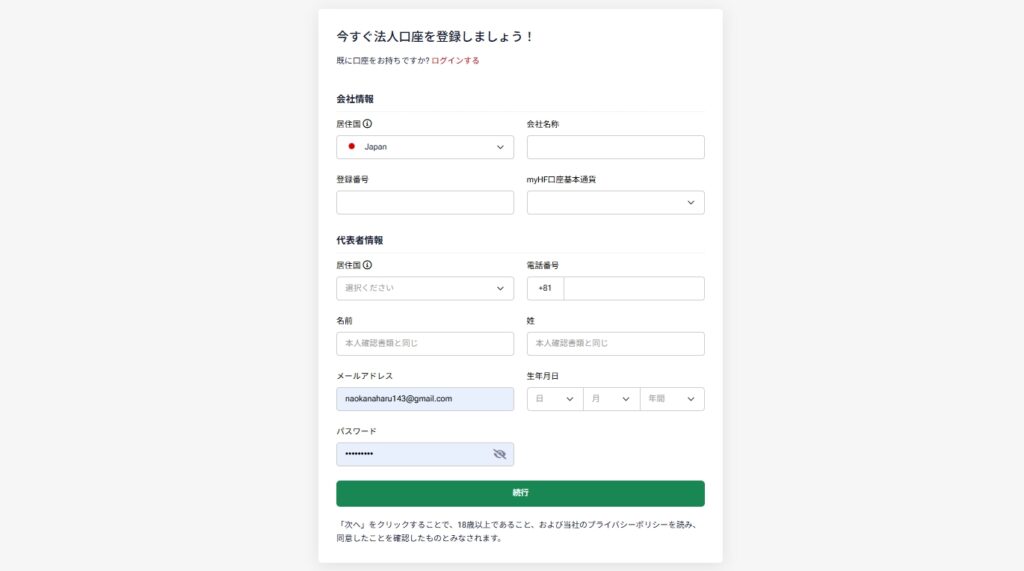Open the birth month 月 dropdown
The image size is (1024, 571).
611,399
